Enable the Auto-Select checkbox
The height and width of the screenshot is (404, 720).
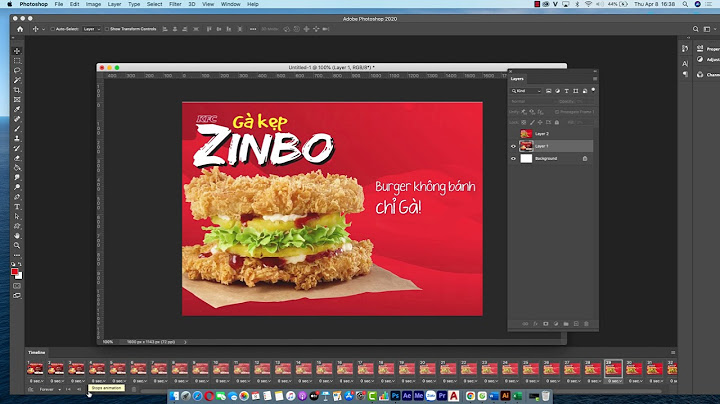click(x=52, y=29)
